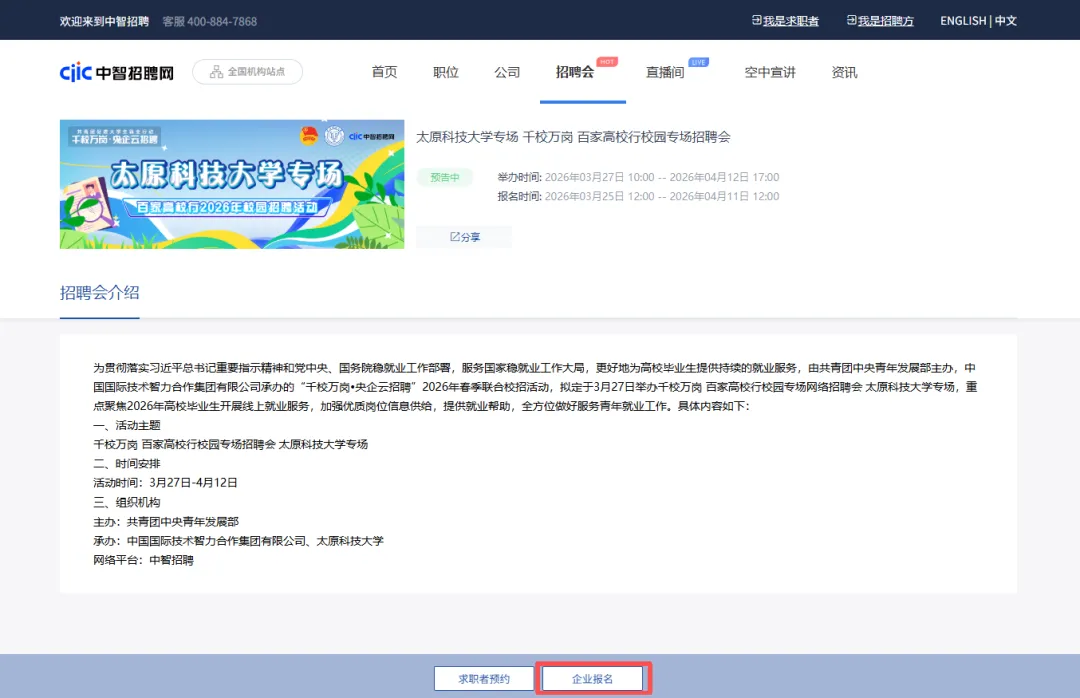The height and width of the screenshot is (698, 1080).
Task: Switch language via ENGLISH link
Action: (x=963, y=21)
